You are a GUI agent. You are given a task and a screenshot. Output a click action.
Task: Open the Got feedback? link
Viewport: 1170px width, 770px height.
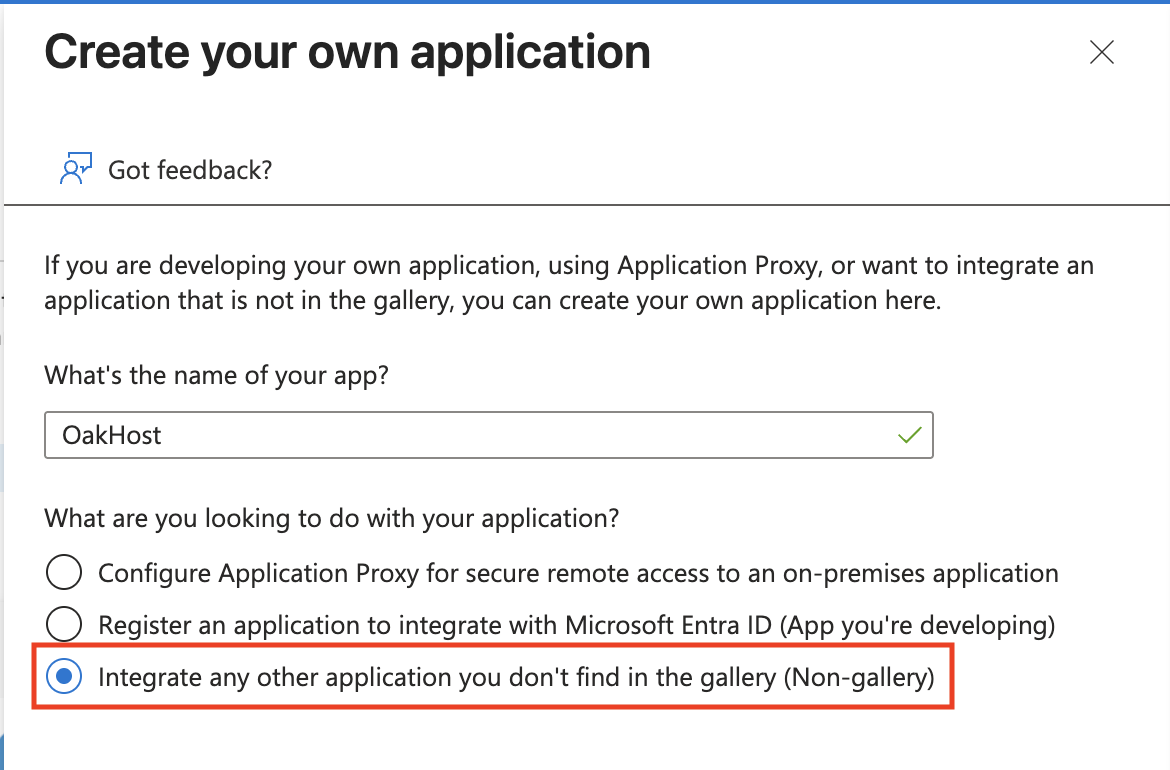[190, 170]
